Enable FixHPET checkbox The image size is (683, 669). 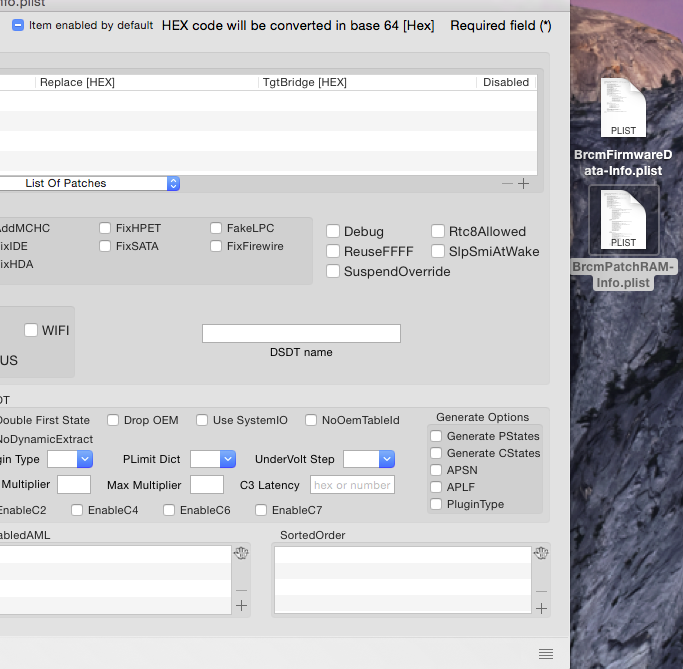point(105,228)
